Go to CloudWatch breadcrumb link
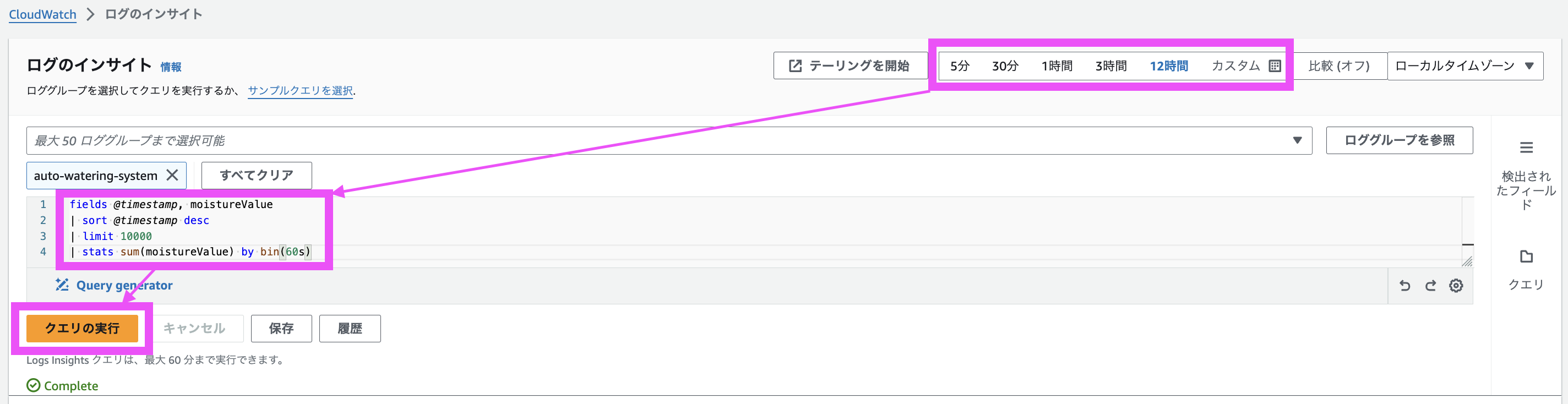This screenshot has height=404, width=1568. coord(42,15)
